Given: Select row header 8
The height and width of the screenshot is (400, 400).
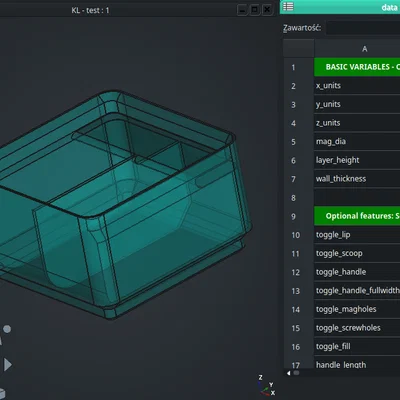Looking at the screenshot, I should click(x=299, y=198).
